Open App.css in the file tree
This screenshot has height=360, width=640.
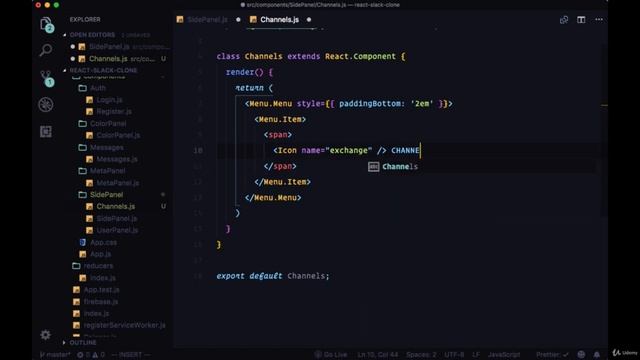click(x=103, y=242)
